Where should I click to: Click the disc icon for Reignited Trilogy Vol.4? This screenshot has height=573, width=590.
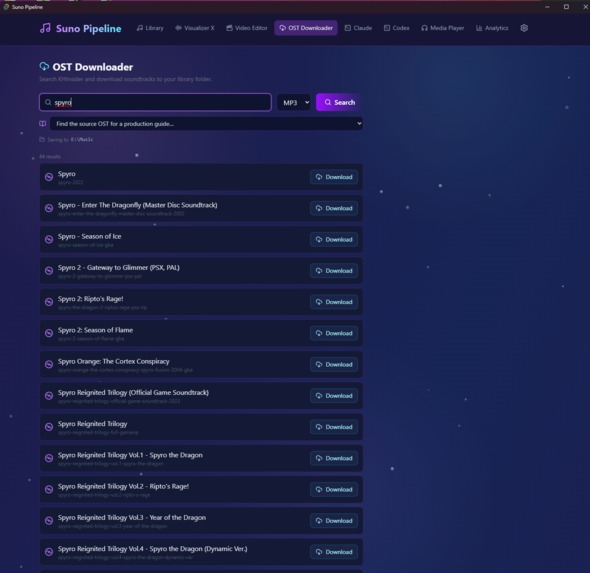coord(49,552)
